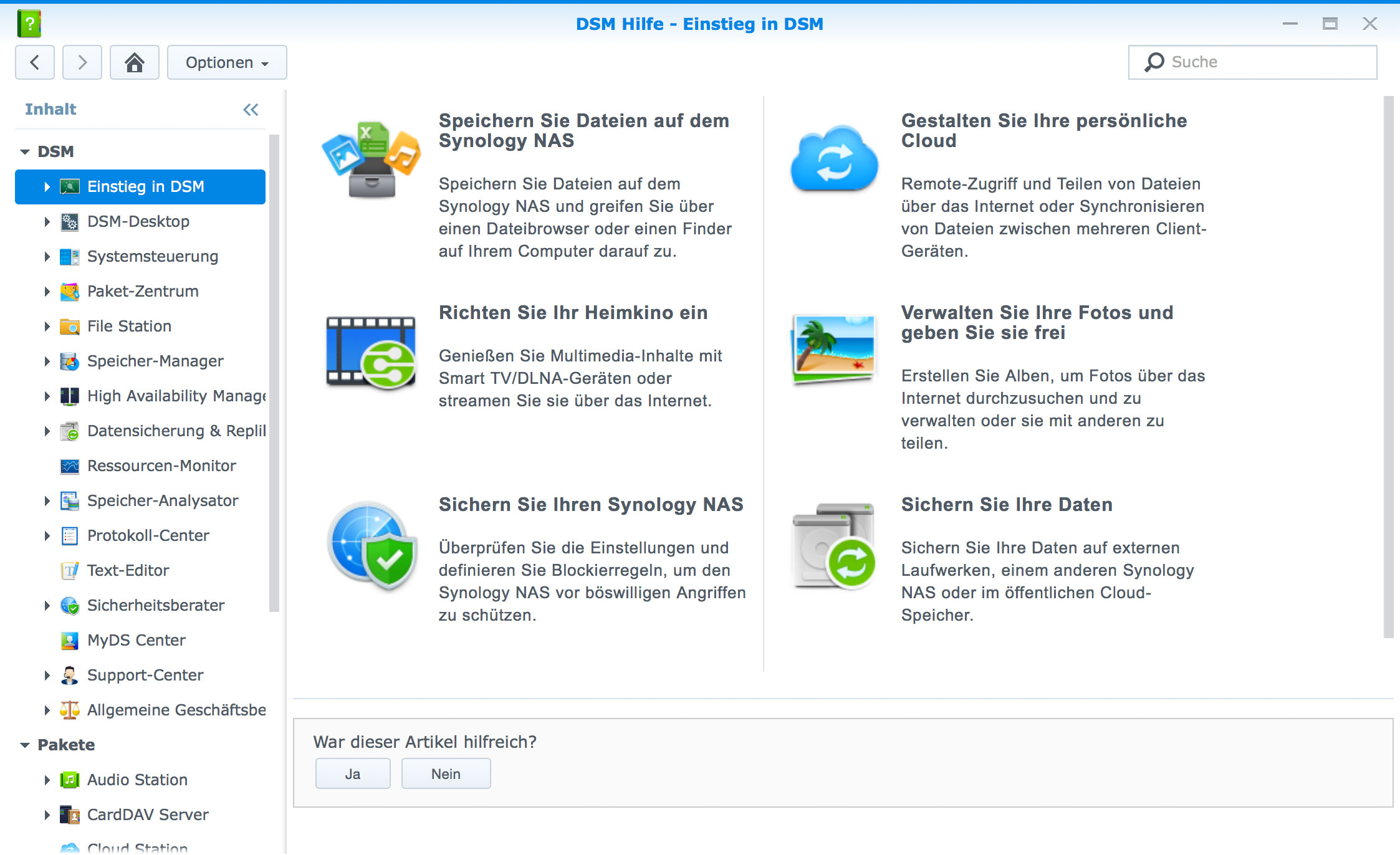
Task: Expand the DSM-Desktop tree node arrow
Action: pos(47,221)
